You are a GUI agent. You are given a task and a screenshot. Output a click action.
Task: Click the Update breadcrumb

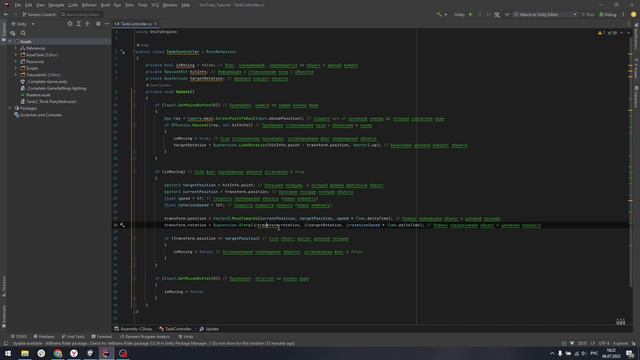point(209,329)
